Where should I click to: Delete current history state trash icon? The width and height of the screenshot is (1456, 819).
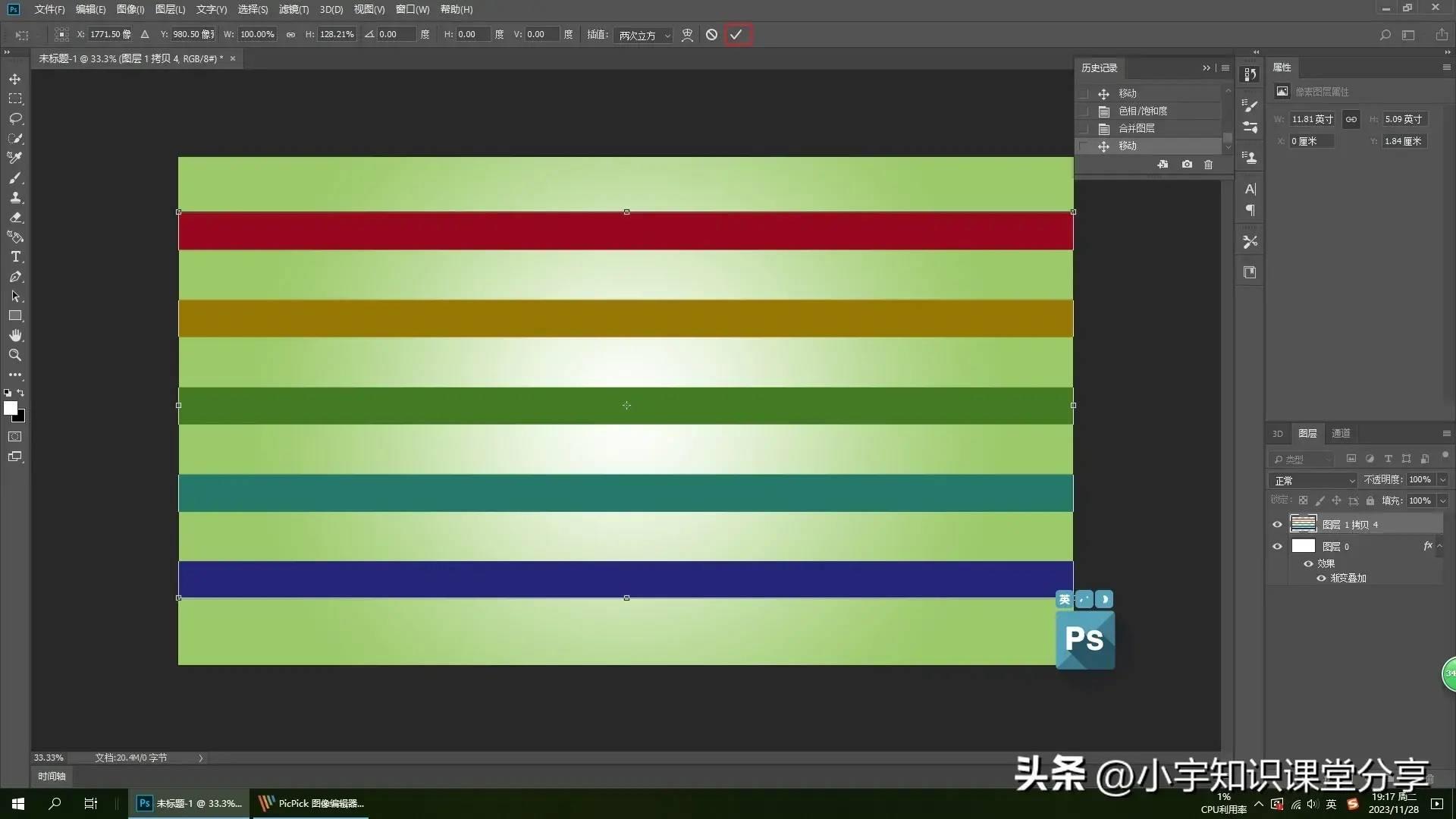tap(1209, 165)
